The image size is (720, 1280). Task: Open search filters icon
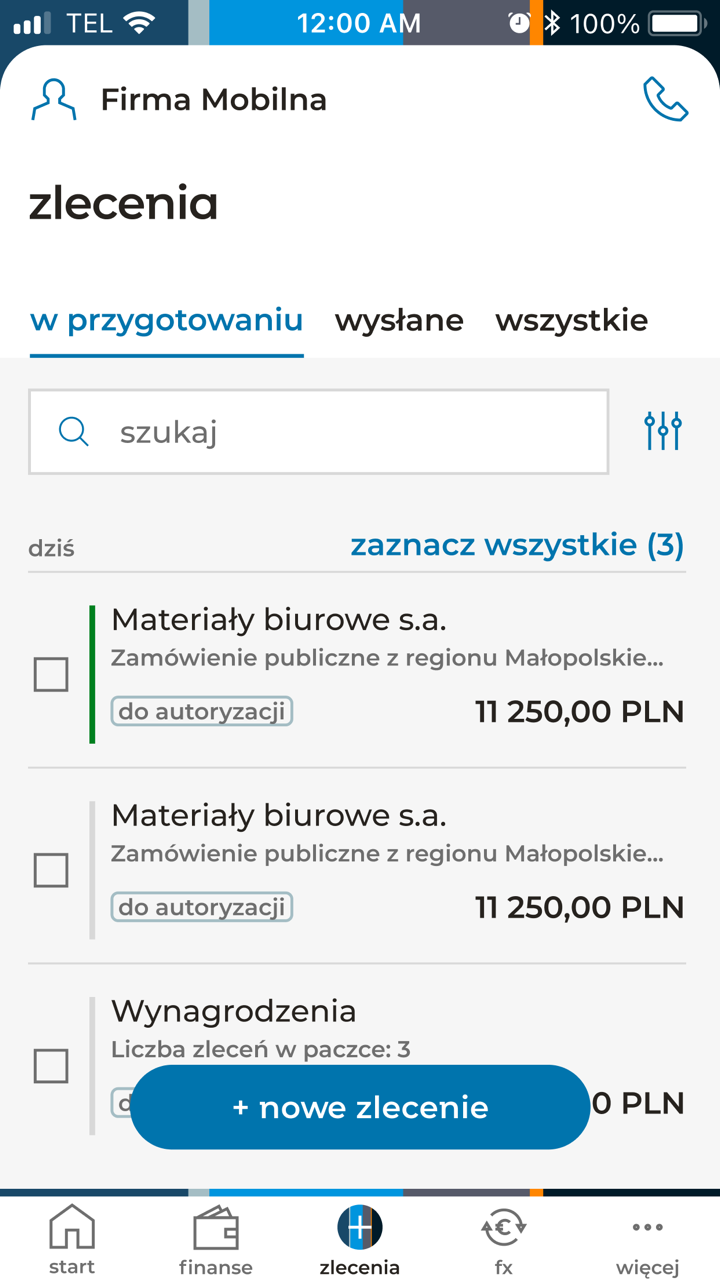click(x=663, y=430)
